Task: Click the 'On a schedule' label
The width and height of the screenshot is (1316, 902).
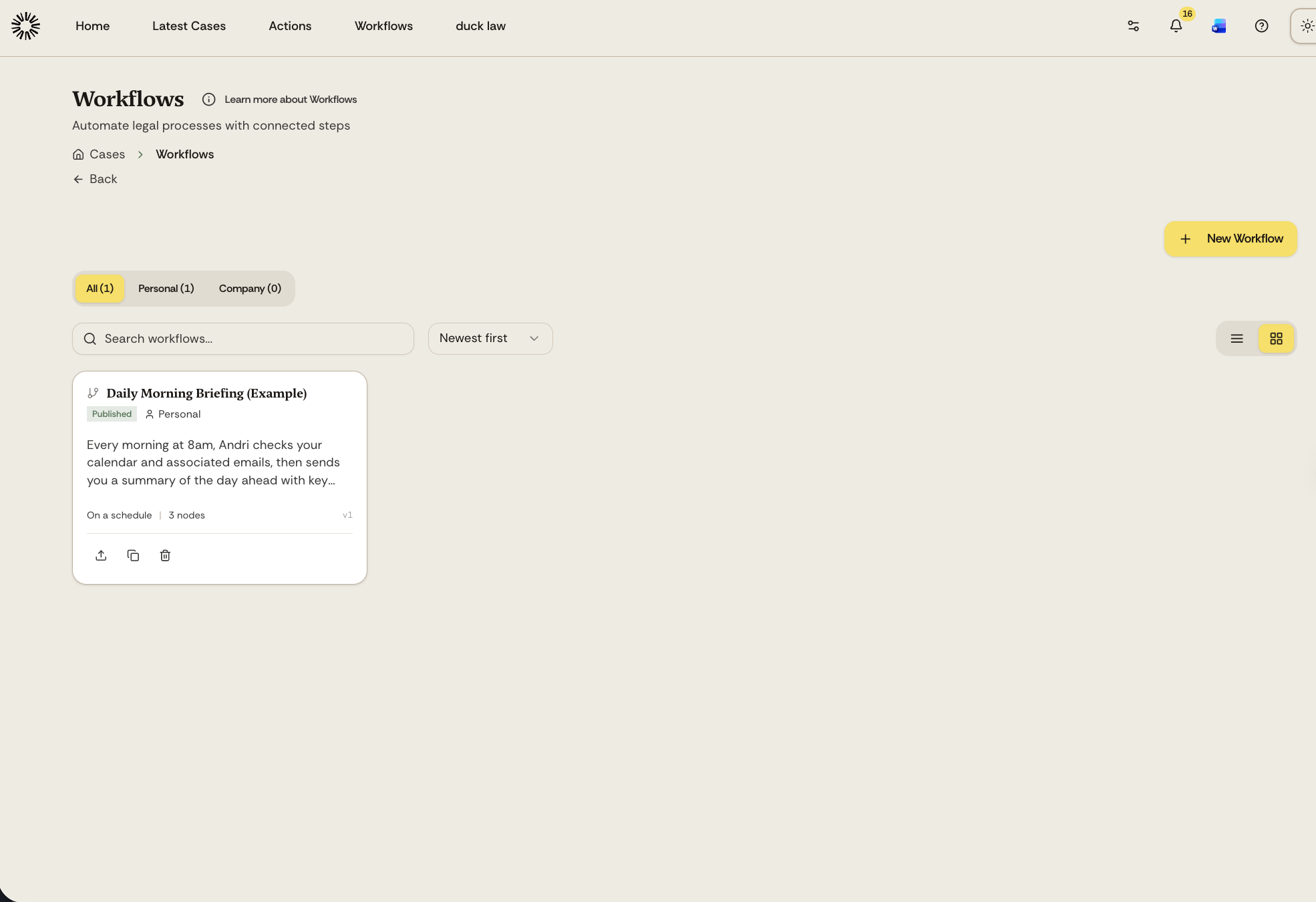Action: point(120,515)
